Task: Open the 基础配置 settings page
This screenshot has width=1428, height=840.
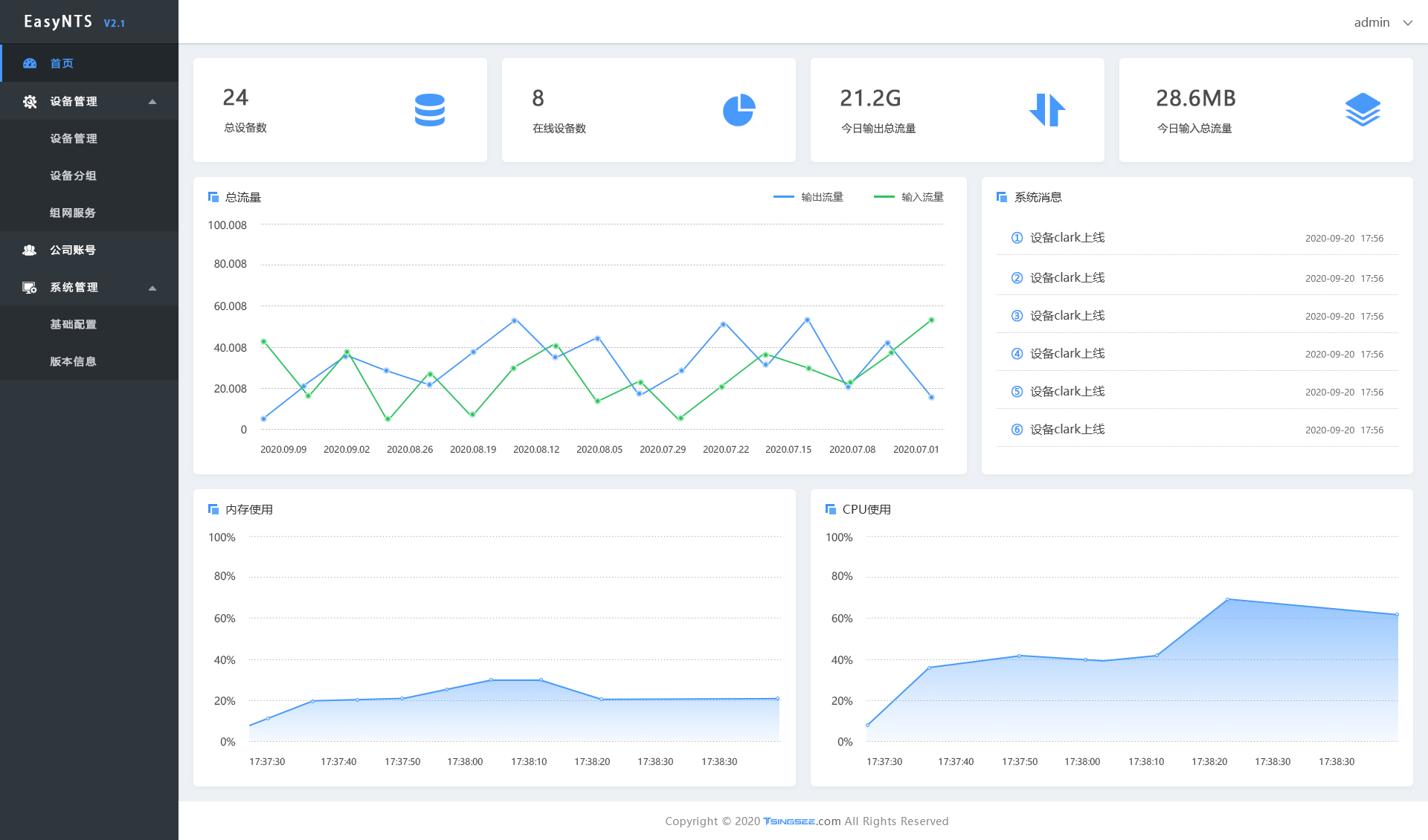Action: pos(73,324)
